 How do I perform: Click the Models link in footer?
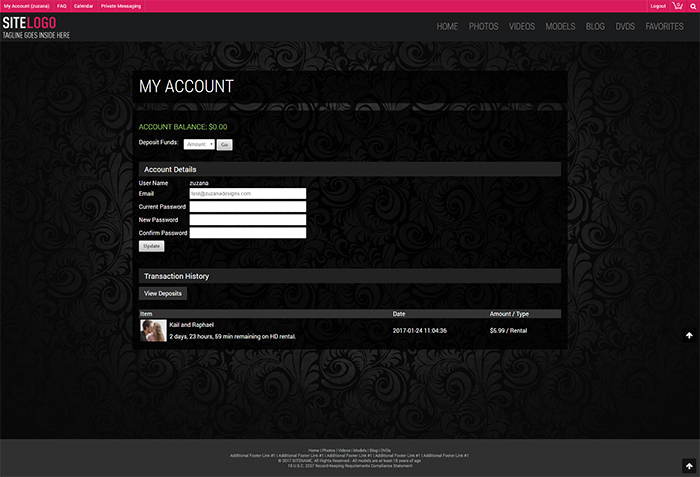[360, 451]
